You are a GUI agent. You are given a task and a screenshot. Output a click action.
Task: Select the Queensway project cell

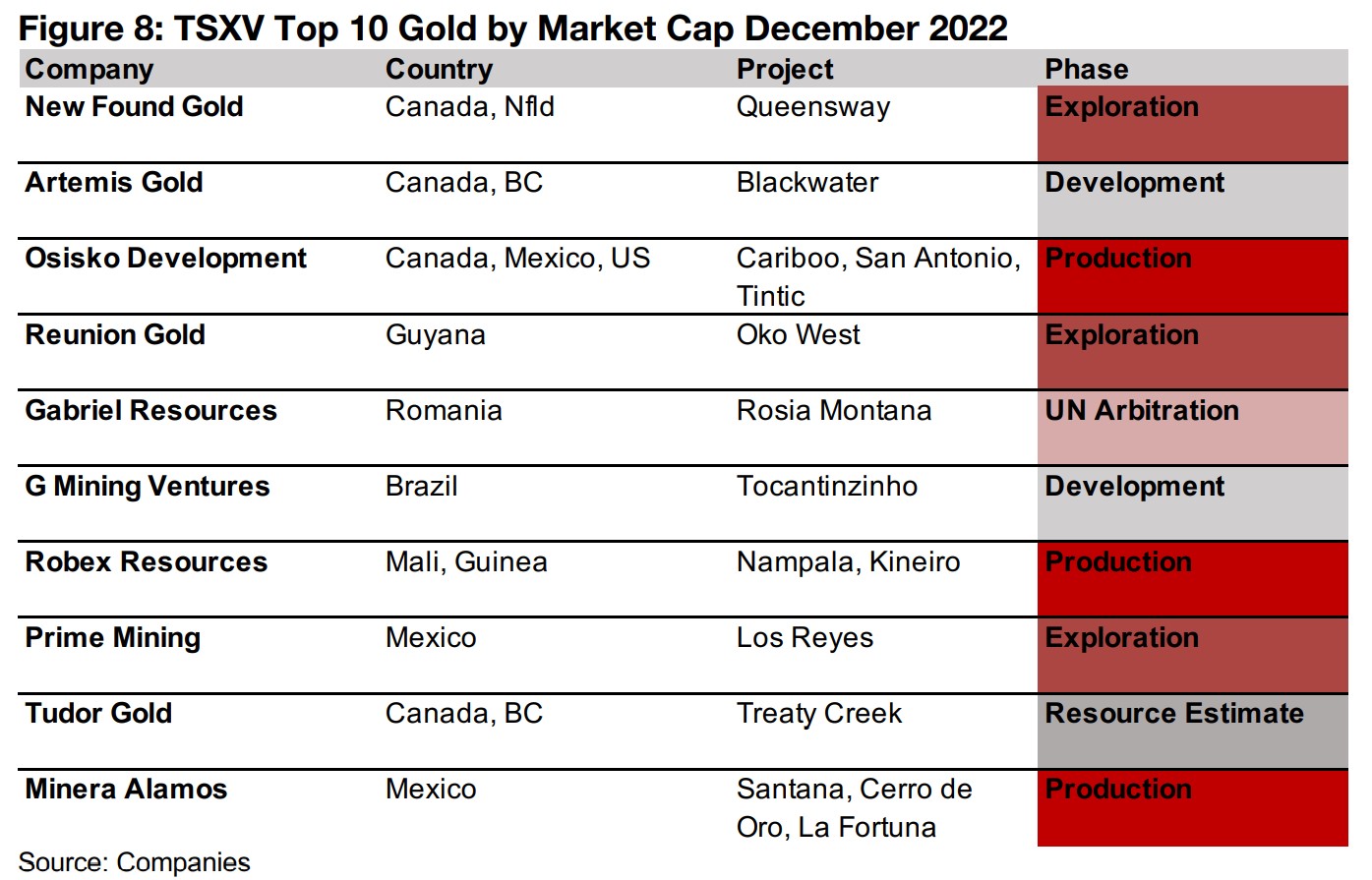[x=813, y=107]
